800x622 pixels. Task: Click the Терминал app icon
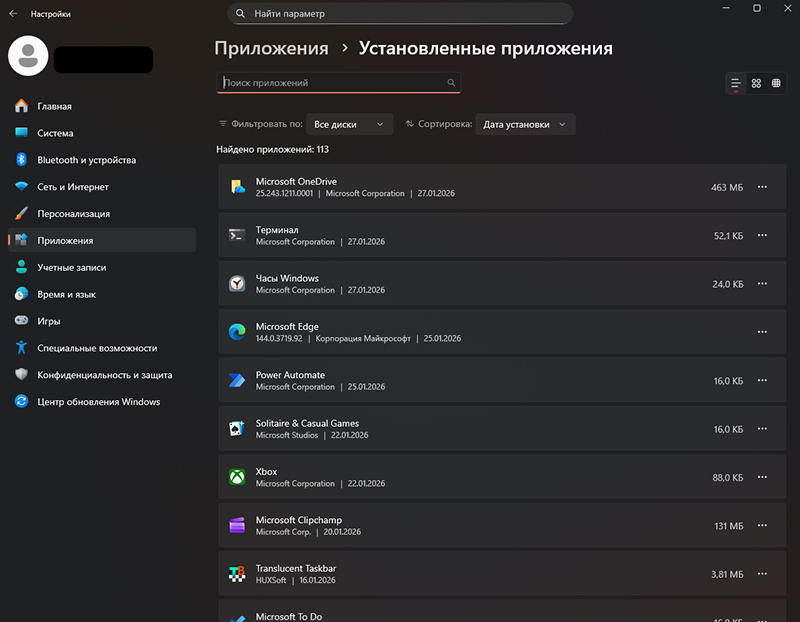(x=237, y=235)
